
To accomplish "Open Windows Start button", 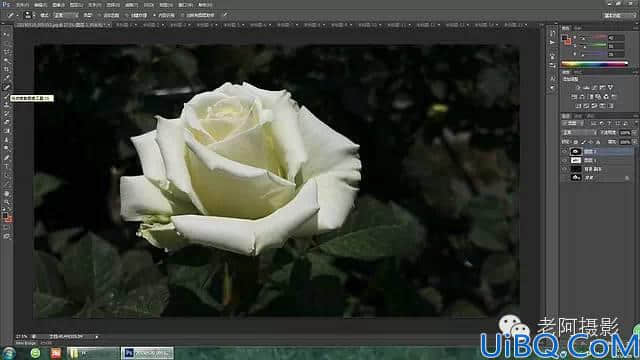I will 9,353.
